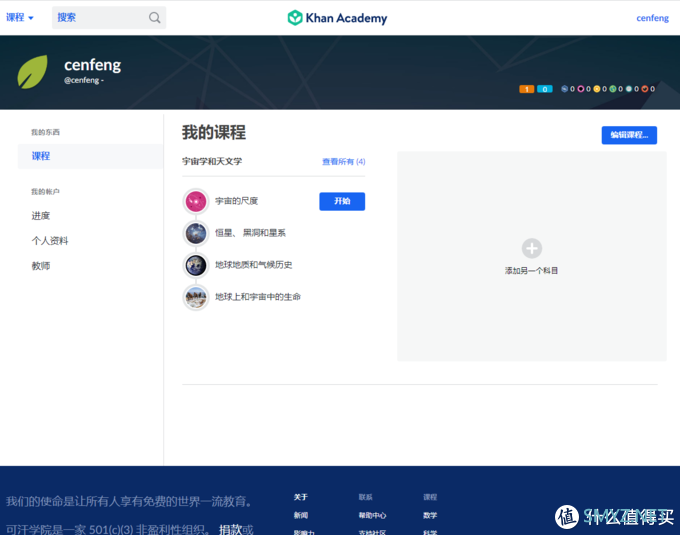Open the 恒星、黑洞和星系 unit icon
680x535 pixels.
pyautogui.click(x=196, y=233)
